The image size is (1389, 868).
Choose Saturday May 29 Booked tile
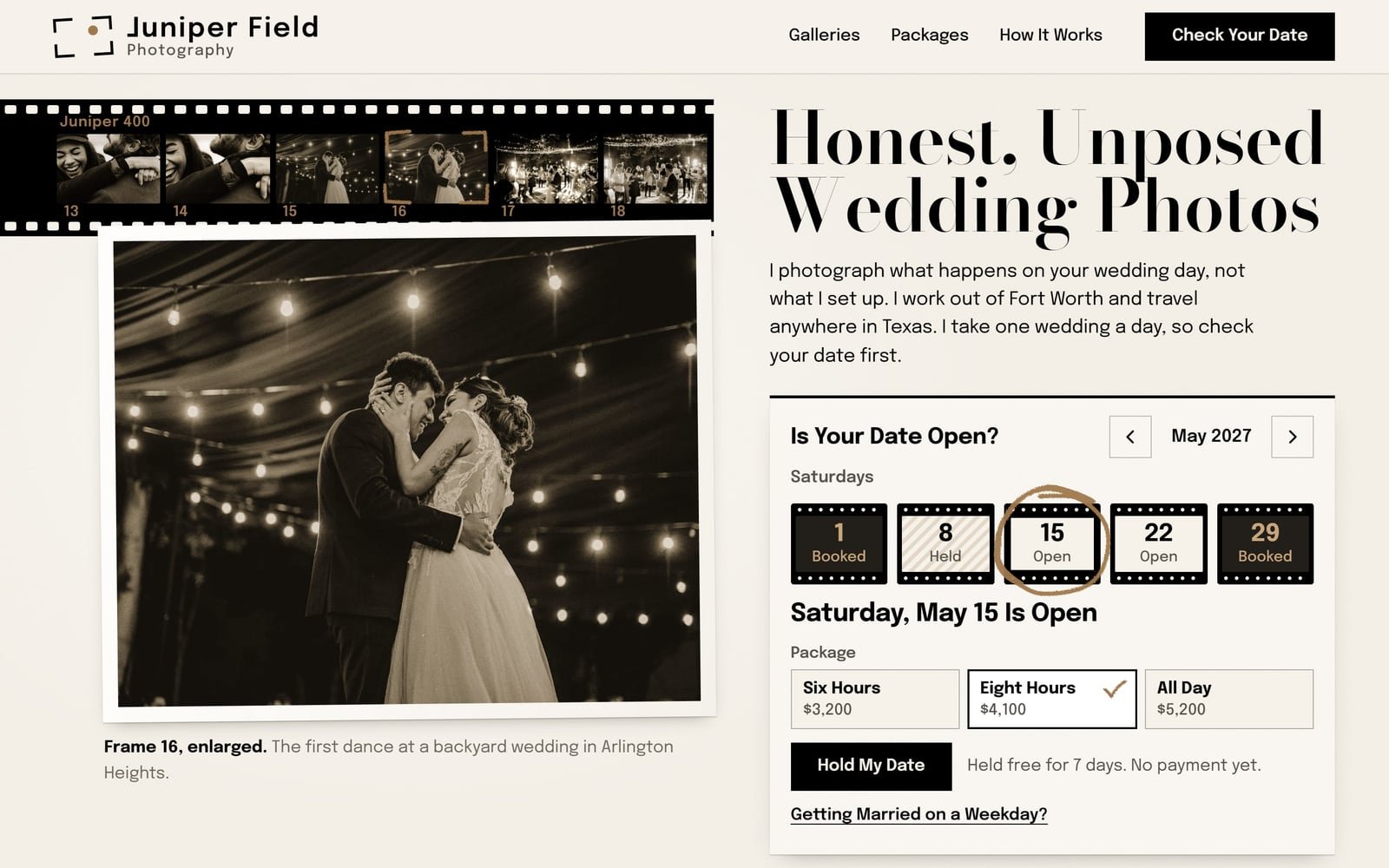click(1265, 543)
